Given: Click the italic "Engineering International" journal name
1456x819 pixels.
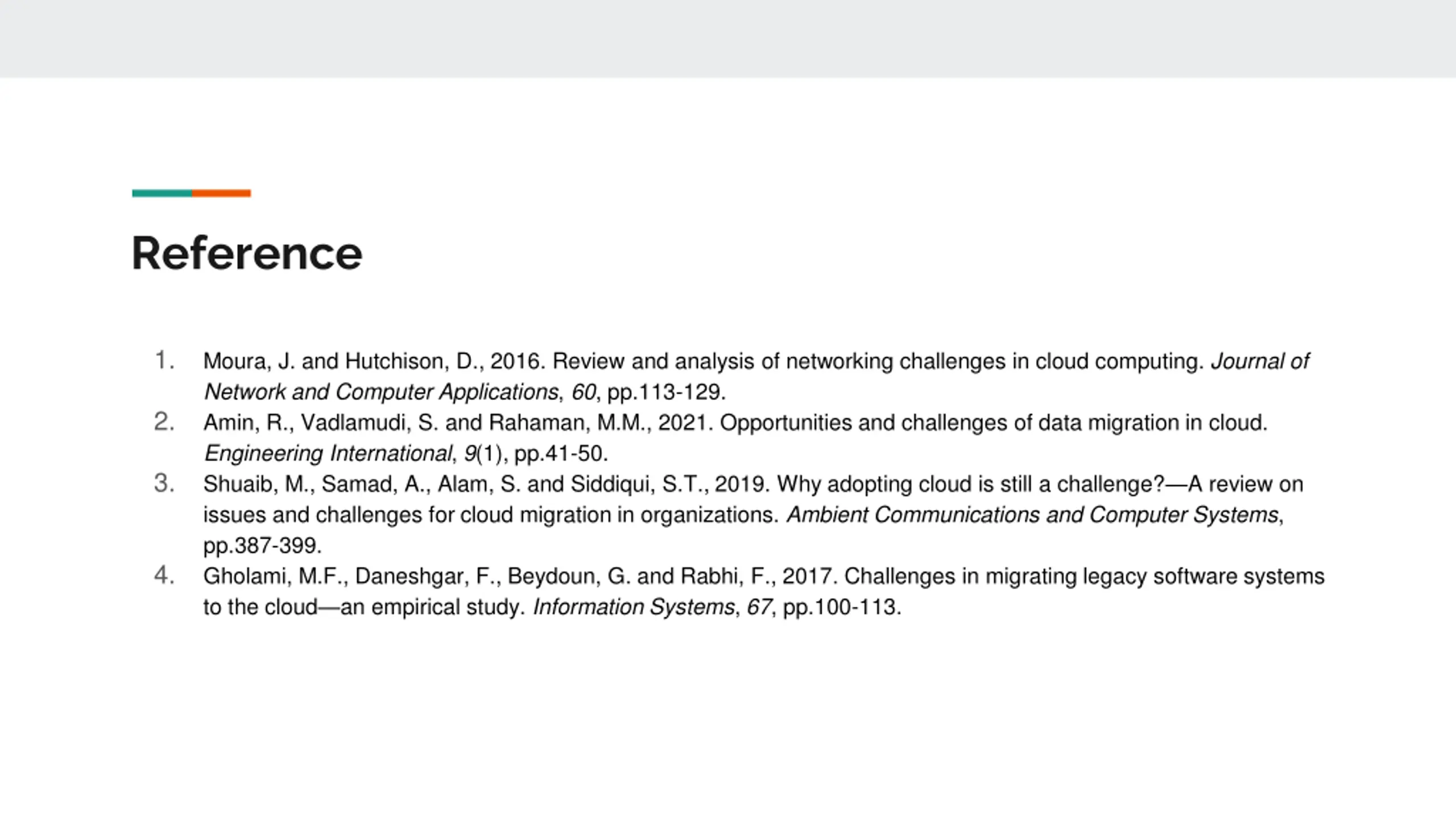Looking at the screenshot, I should tap(328, 453).
